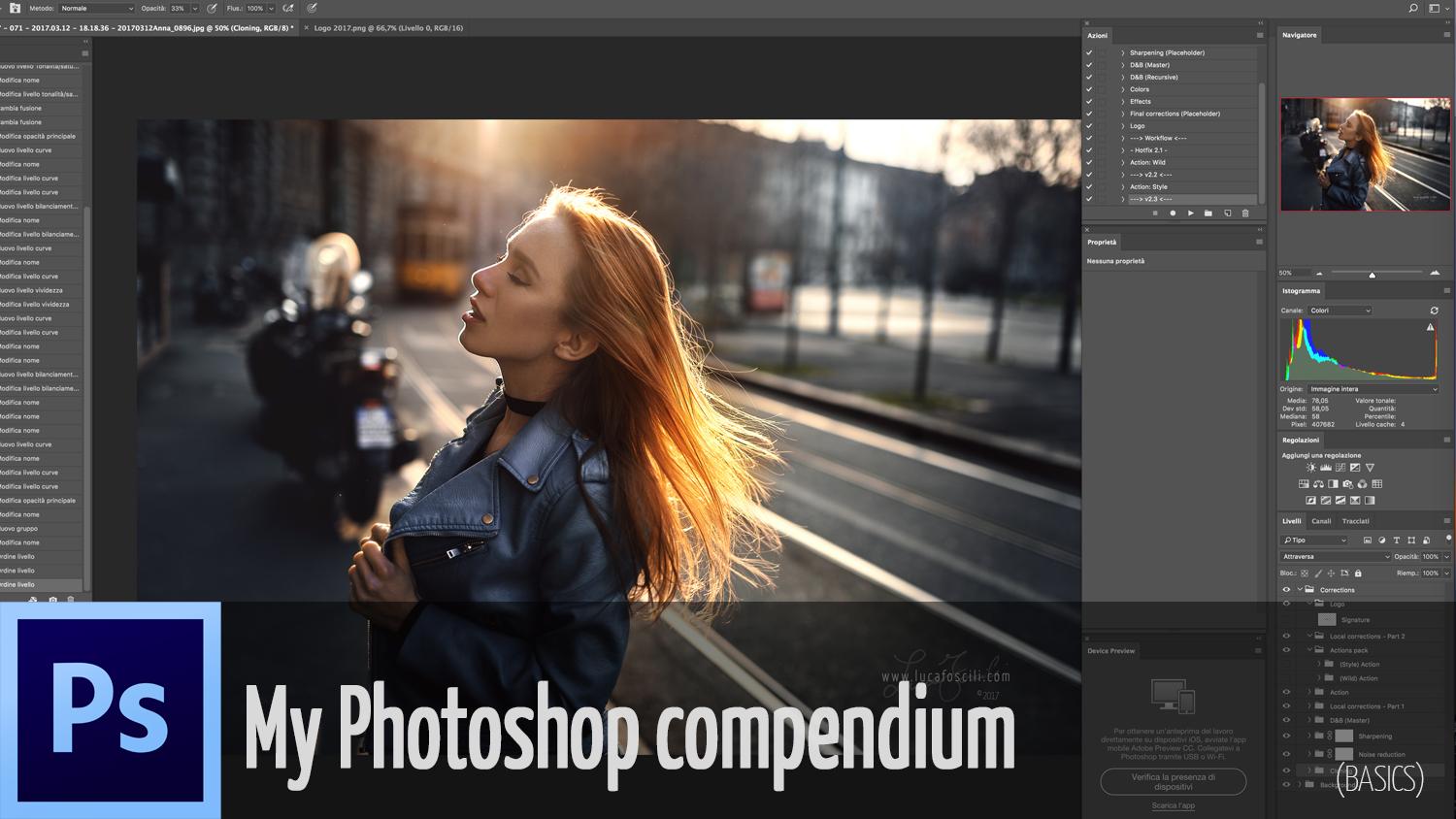Open the Navigatore panel menu
Screen dimensions: 1456x819
point(1446,35)
